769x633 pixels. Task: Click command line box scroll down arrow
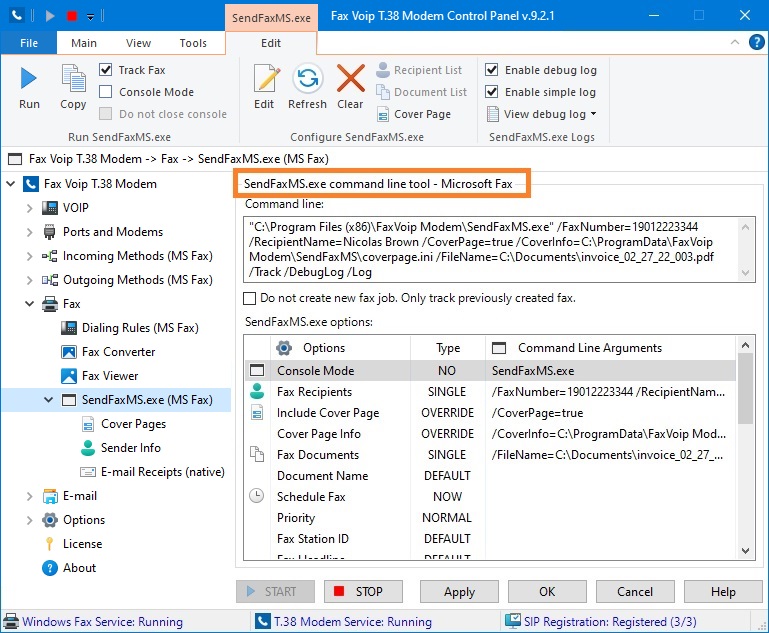[x=745, y=273]
